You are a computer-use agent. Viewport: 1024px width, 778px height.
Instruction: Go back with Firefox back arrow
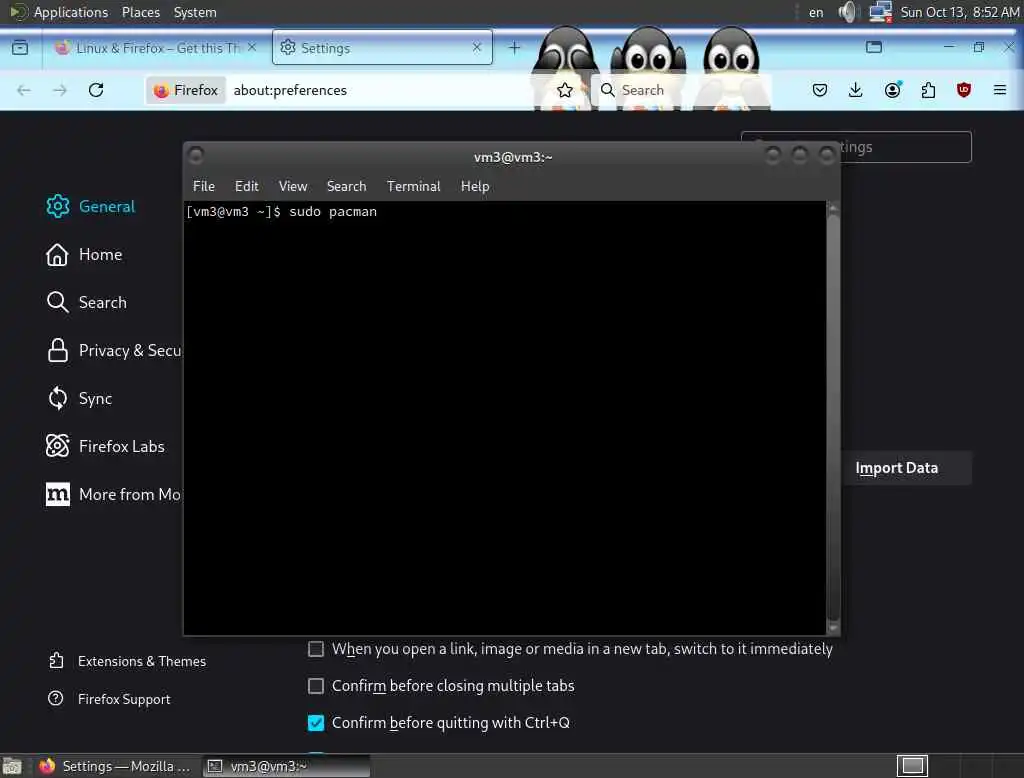(x=24, y=90)
